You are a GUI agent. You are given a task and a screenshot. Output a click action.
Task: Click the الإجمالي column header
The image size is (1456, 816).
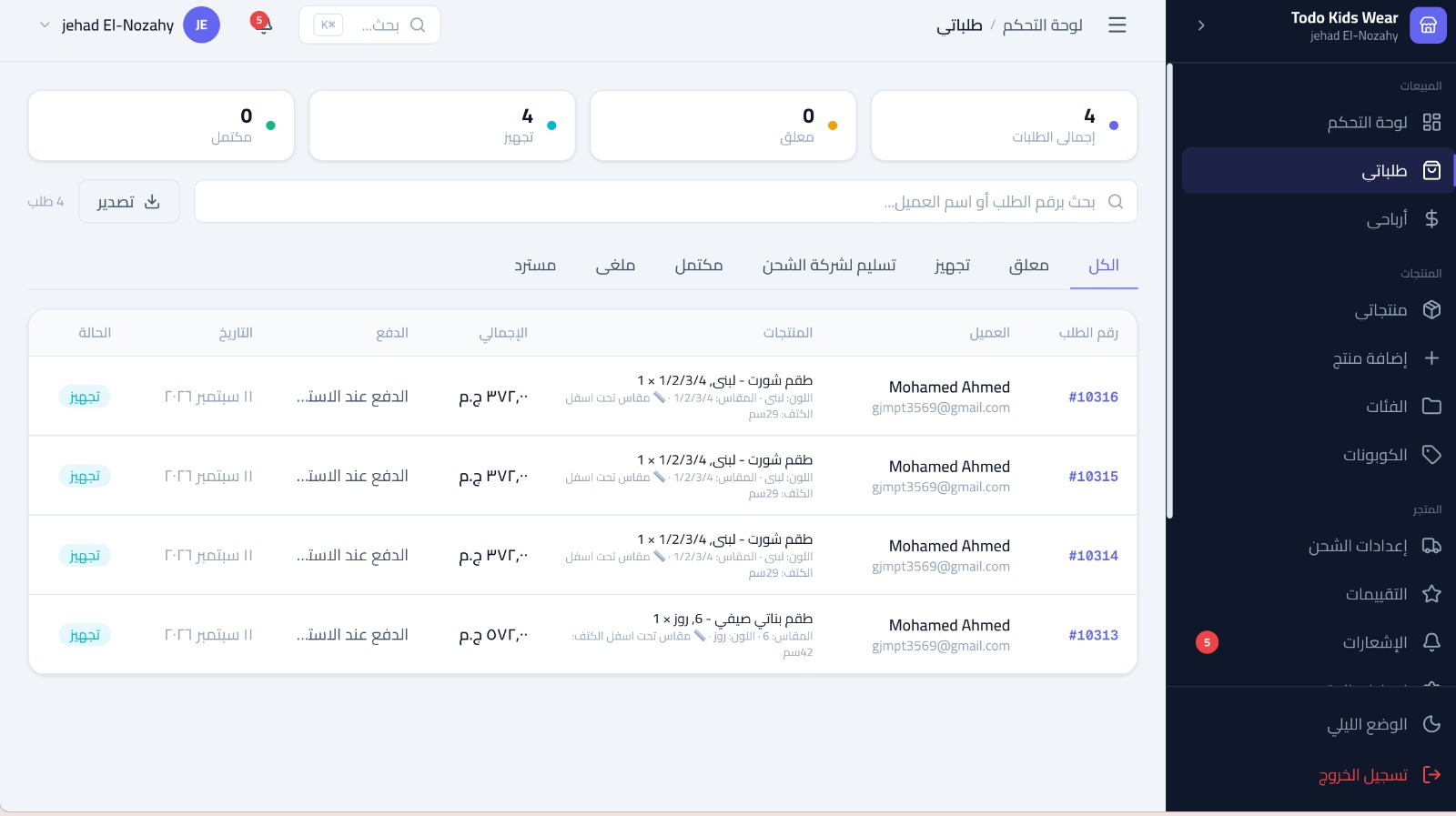(503, 333)
